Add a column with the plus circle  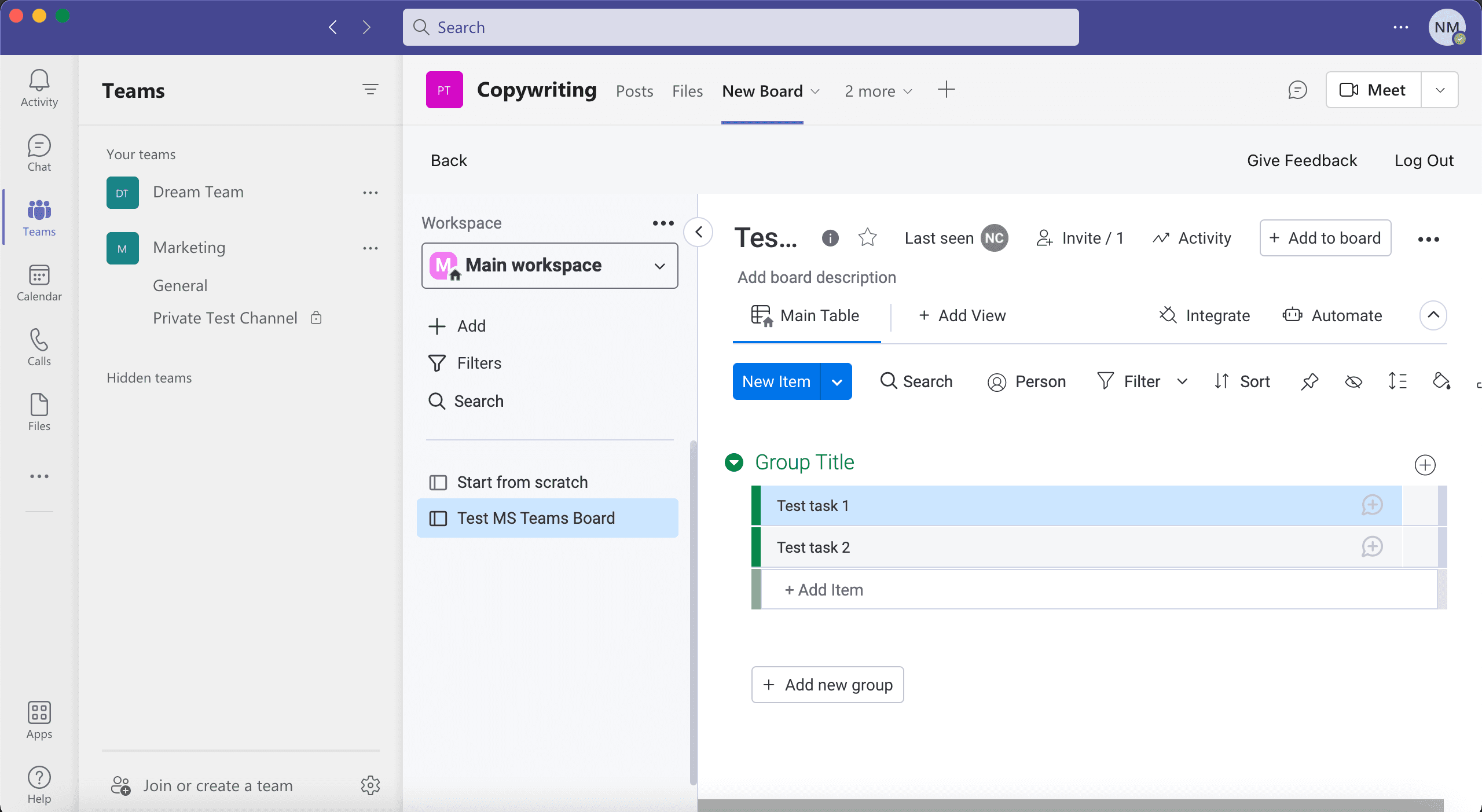click(1425, 465)
